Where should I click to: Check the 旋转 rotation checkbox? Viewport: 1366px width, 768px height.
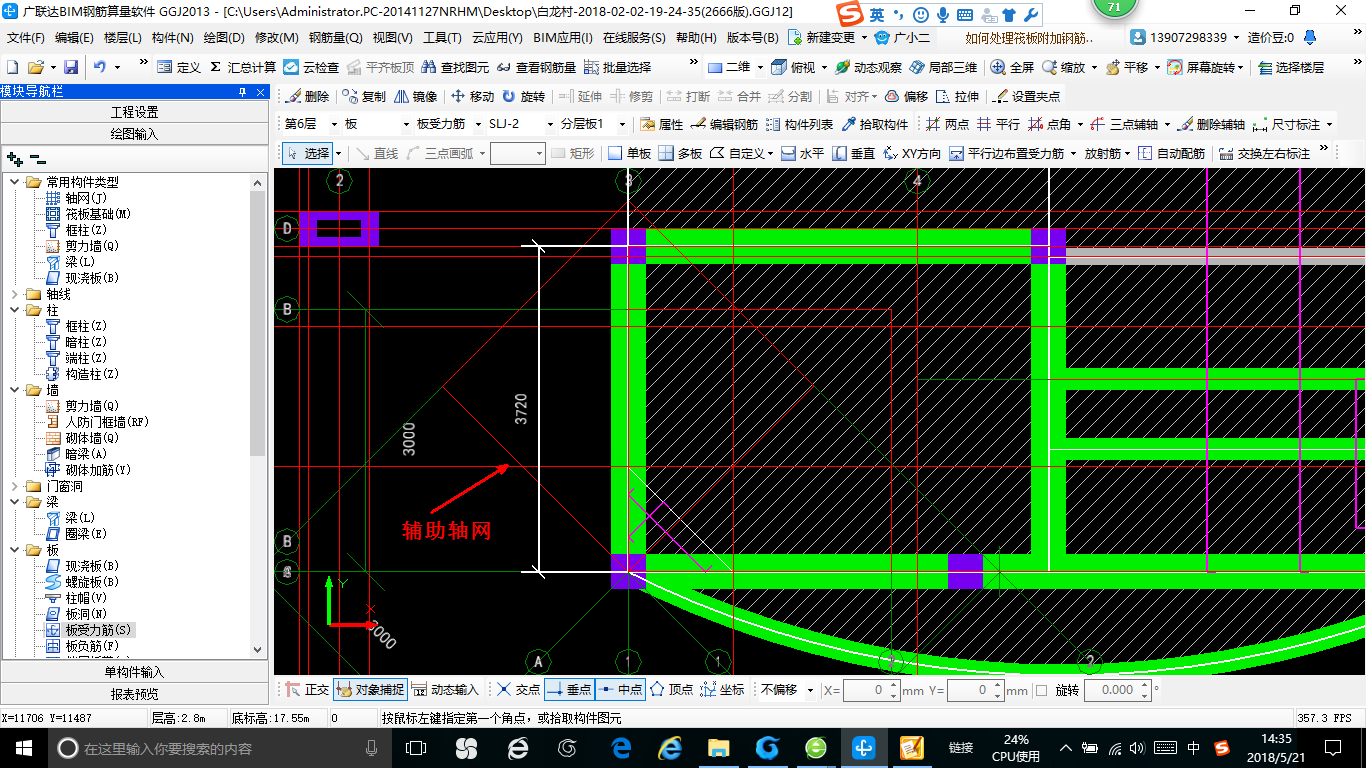coord(1041,690)
